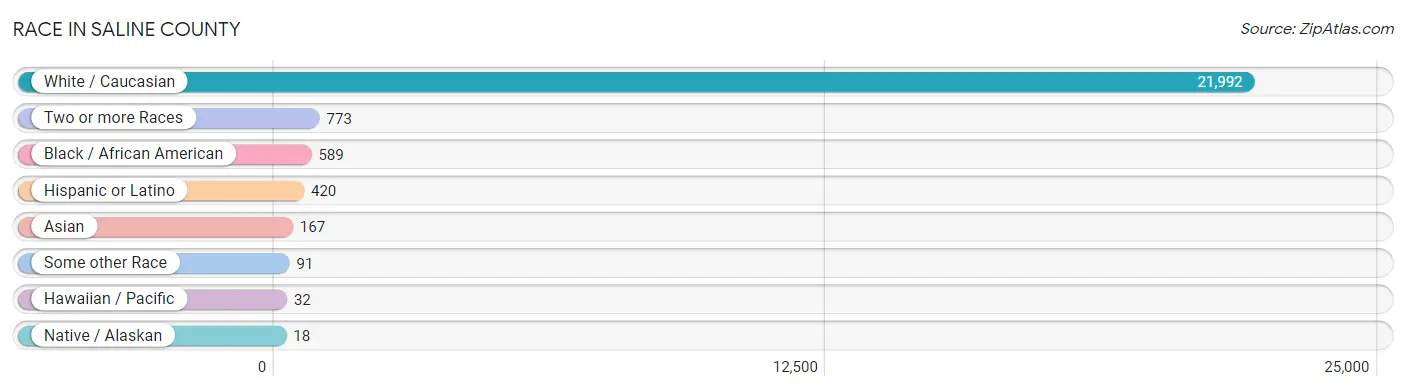
Task: Open the Source: ZipAtlas.com link
Action: click(1317, 29)
